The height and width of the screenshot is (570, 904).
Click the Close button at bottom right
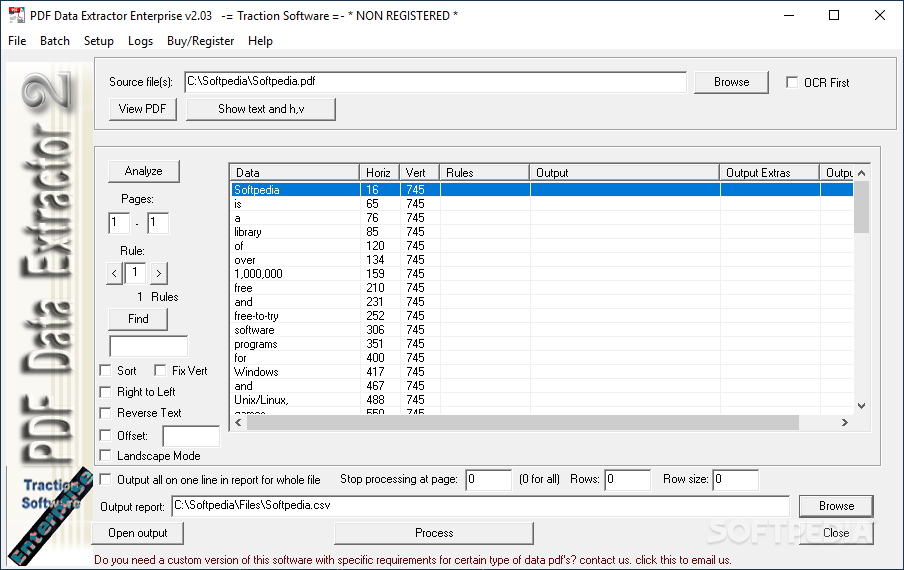[836, 533]
